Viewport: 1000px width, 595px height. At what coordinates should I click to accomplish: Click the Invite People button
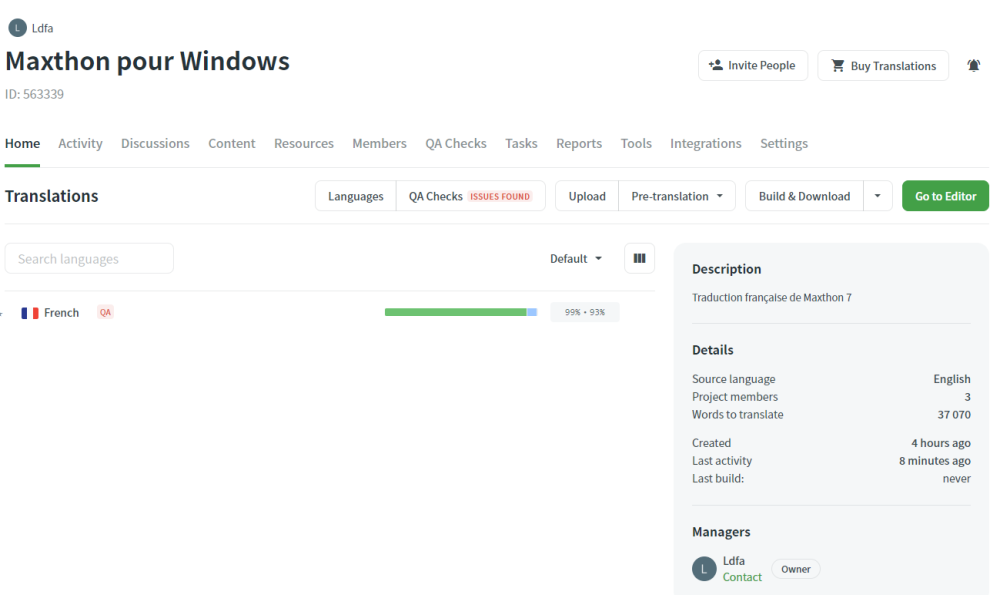pos(752,66)
